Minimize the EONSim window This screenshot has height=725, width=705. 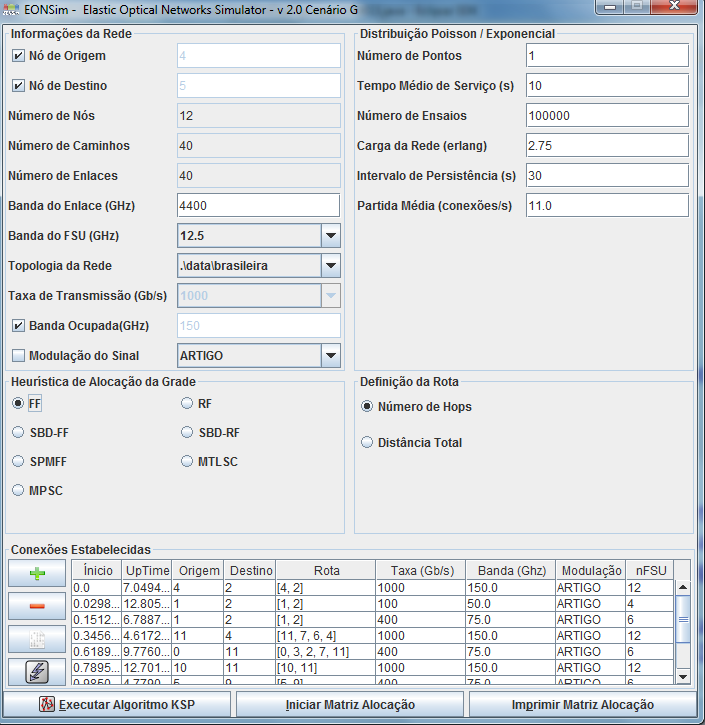(x=610, y=7)
